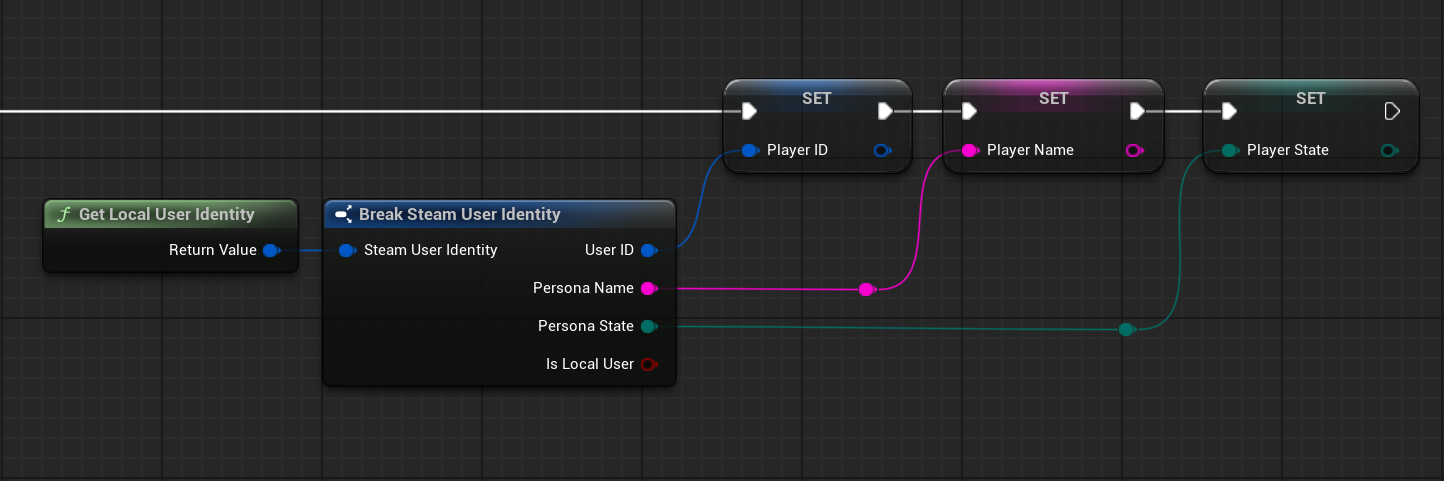Click the Is Local User output pin
Image resolution: width=1444 pixels, height=481 pixels.
point(648,364)
